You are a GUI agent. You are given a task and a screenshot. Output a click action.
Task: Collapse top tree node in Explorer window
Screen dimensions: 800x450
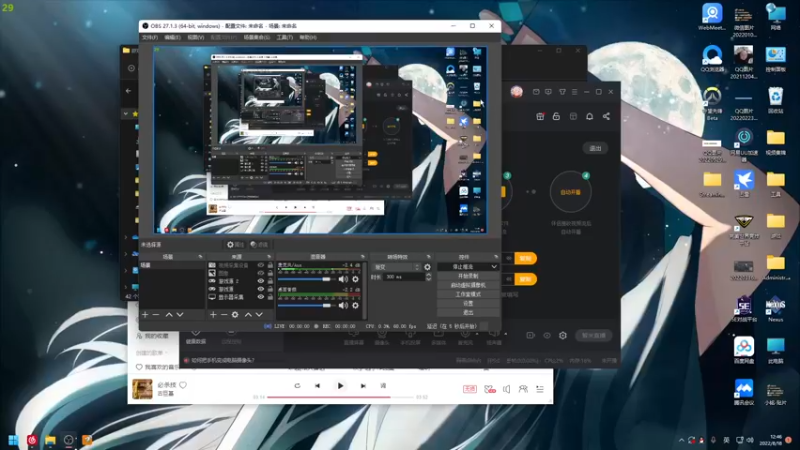tap(126, 113)
